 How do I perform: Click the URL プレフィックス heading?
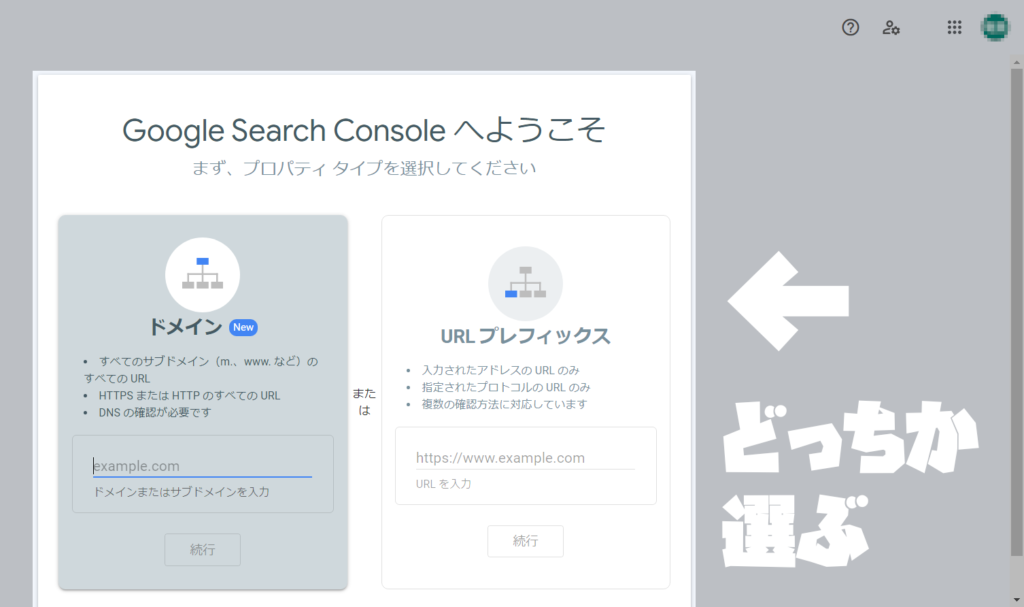(x=525, y=336)
